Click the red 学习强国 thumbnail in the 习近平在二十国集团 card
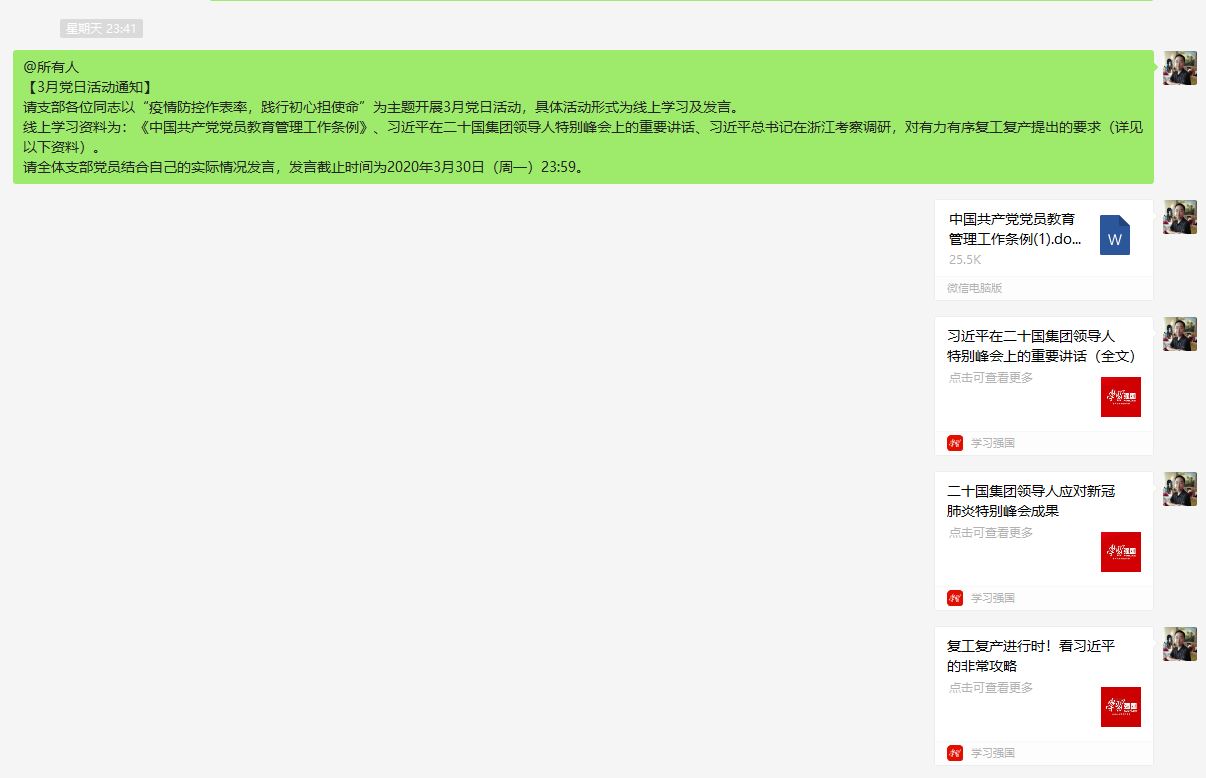Screen dimensions: 1206x778 [1120, 397]
